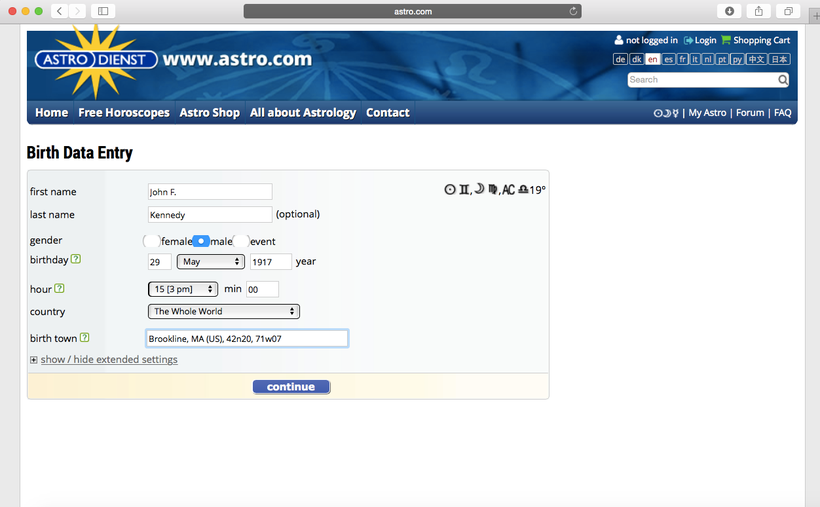The height and width of the screenshot is (507, 820).
Task: Switch language to Spanish (es)
Action: (x=668, y=59)
